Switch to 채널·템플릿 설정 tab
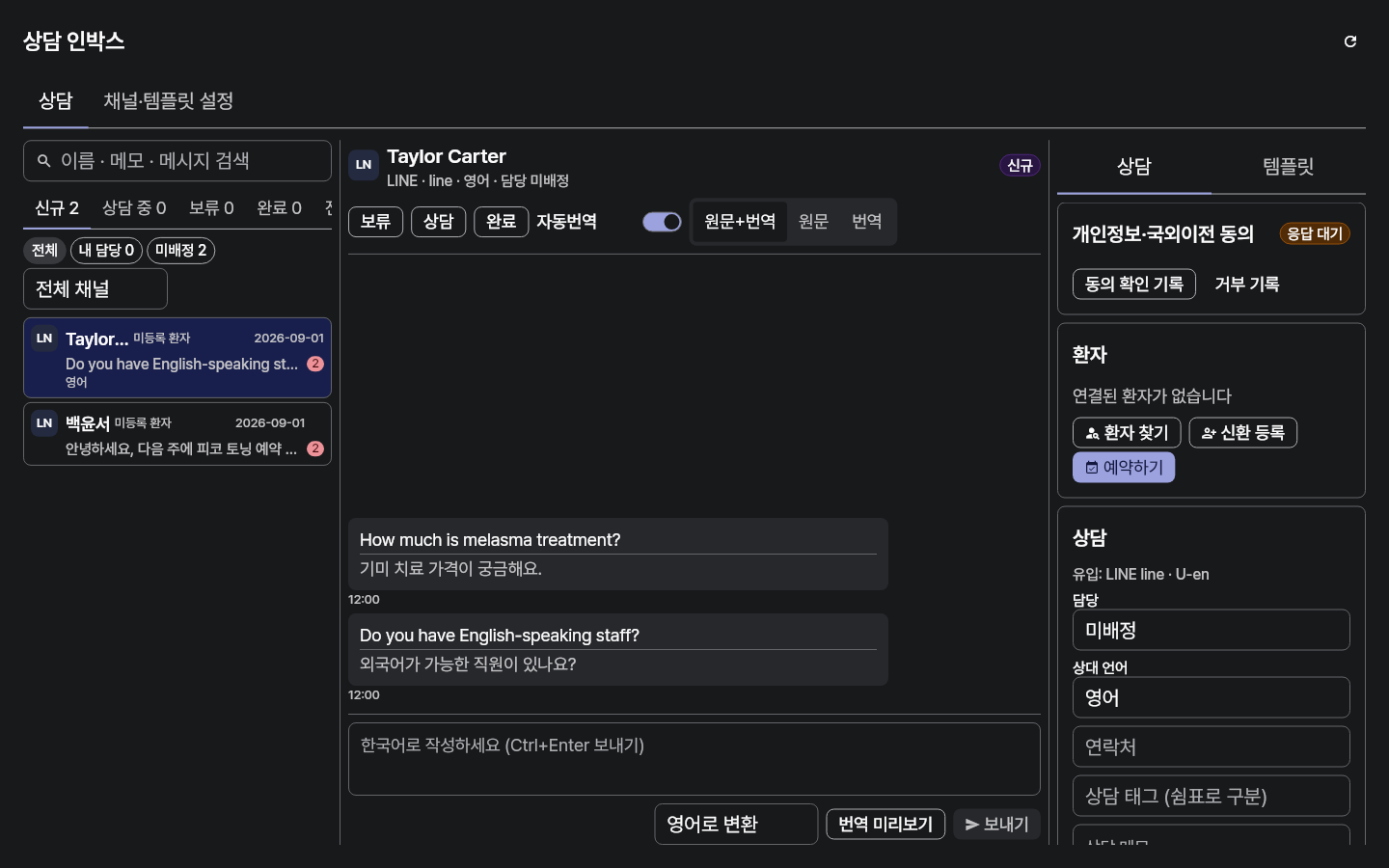 point(169,101)
